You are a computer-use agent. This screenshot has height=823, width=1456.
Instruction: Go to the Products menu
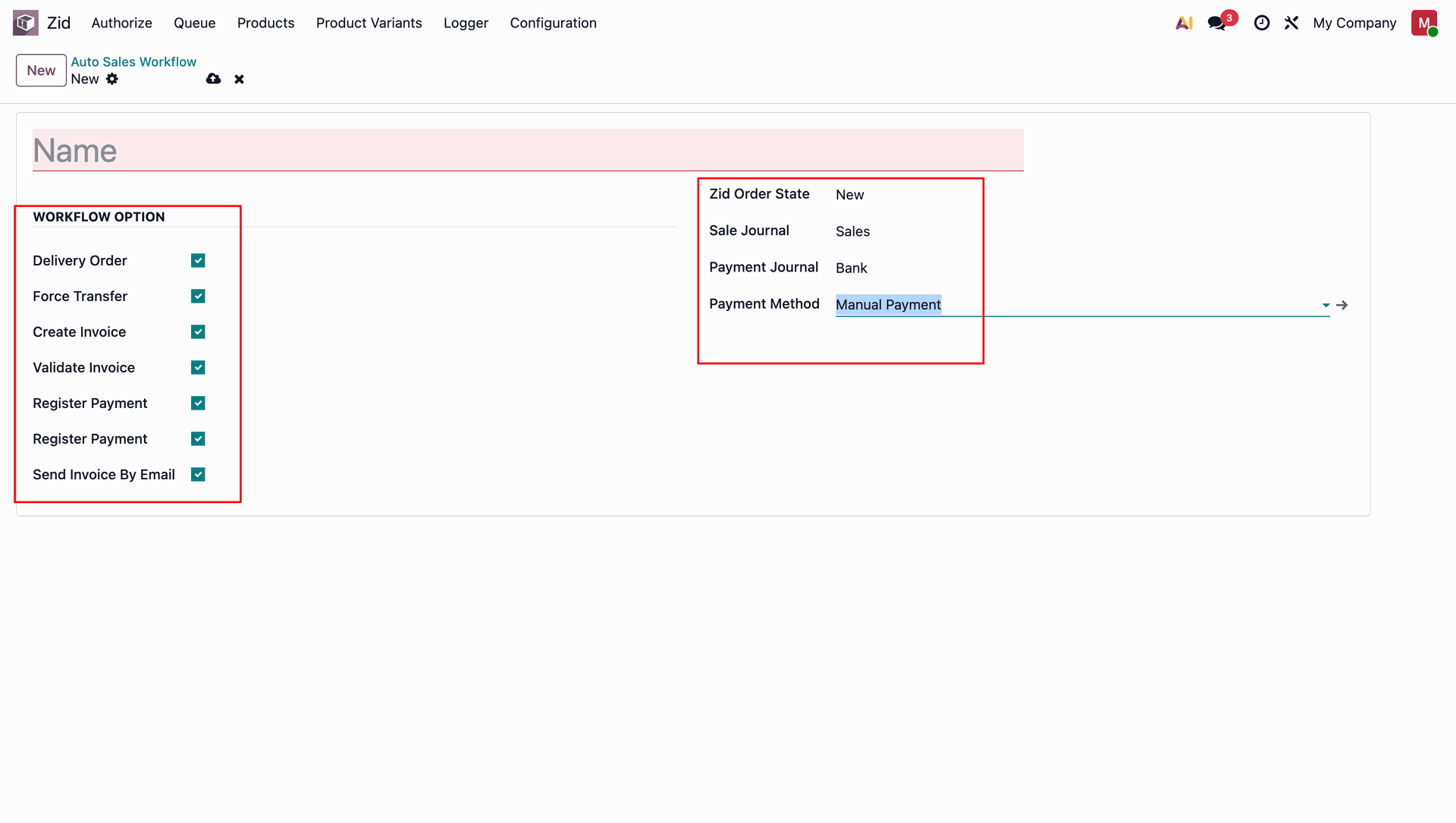click(x=265, y=24)
